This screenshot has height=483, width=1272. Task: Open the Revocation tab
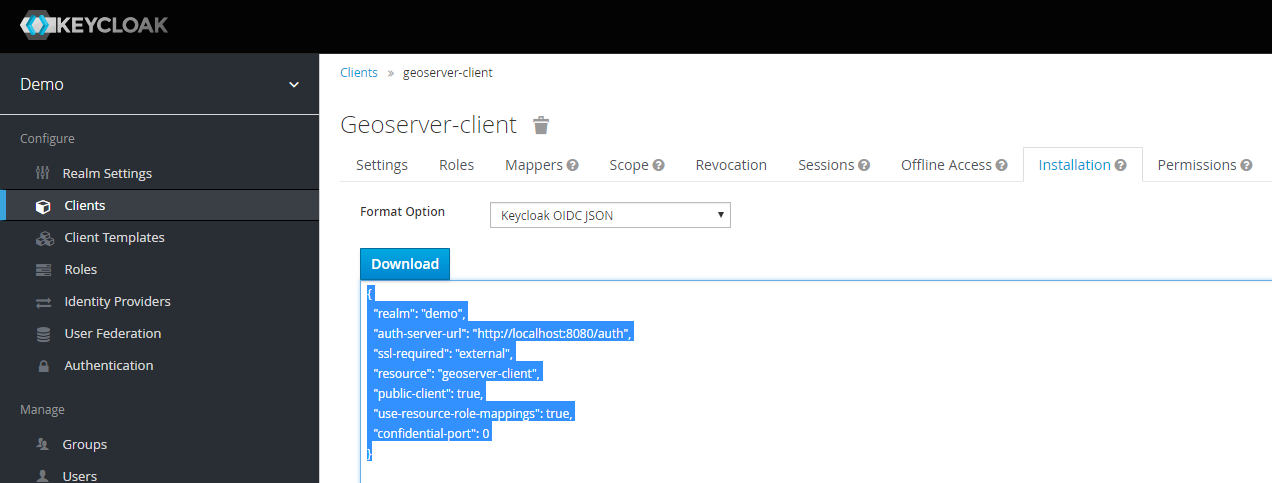click(x=731, y=165)
